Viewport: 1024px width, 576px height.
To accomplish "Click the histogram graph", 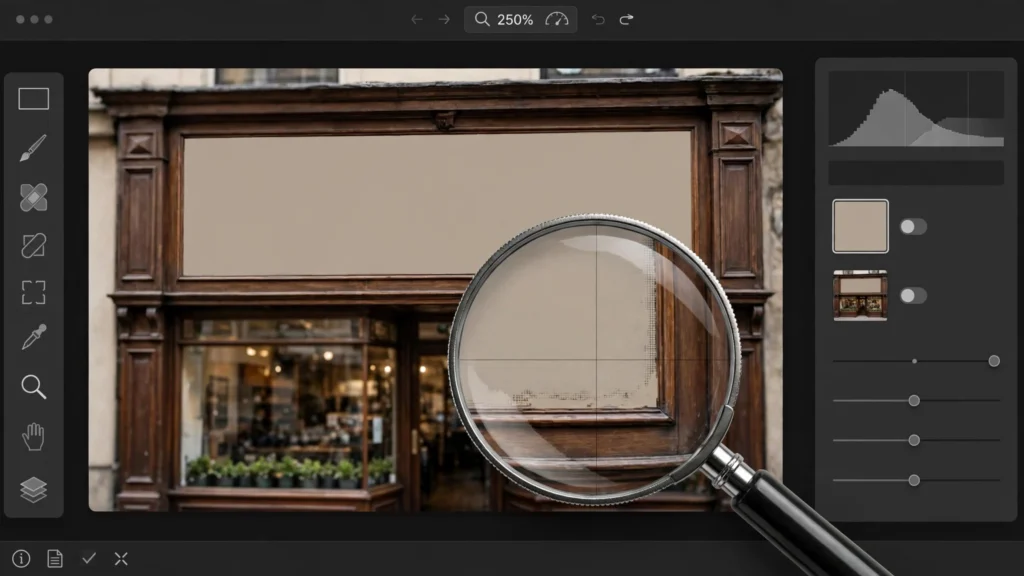I will [916, 108].
